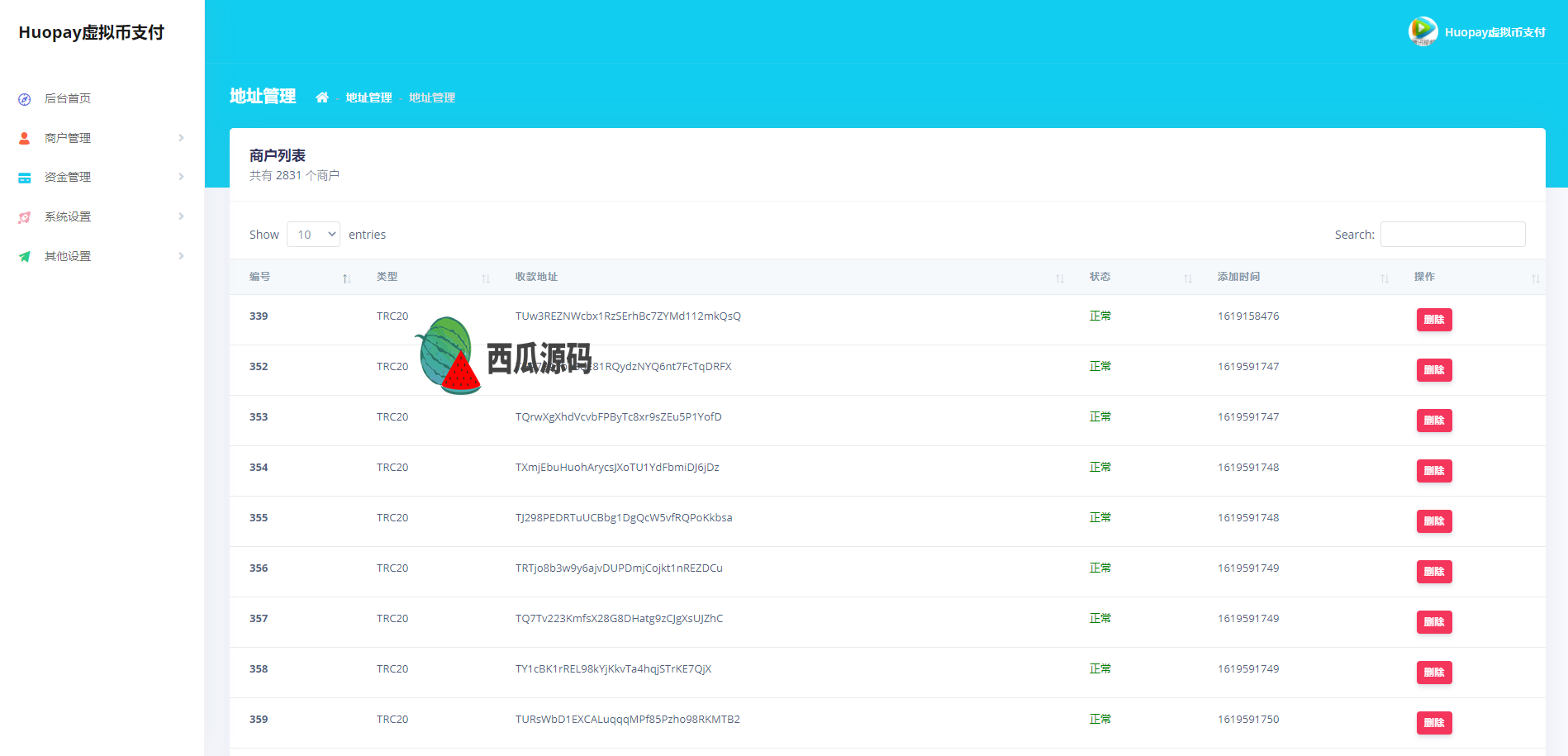Select address TUw3REZNWcbx1RzSErhBc7ZYMd112mkQsQ
This screenshot has height=756, width=1568.
click(x=628, y=316)
